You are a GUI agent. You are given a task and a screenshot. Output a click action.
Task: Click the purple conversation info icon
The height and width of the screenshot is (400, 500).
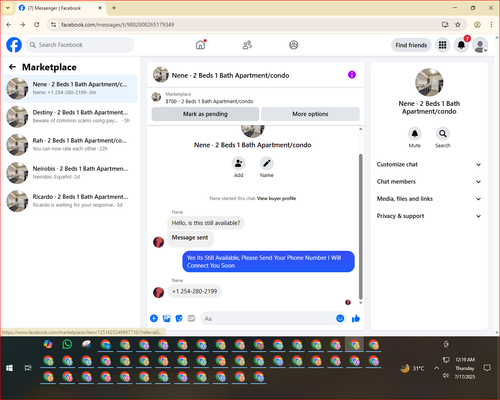click(x=352, y=75)
